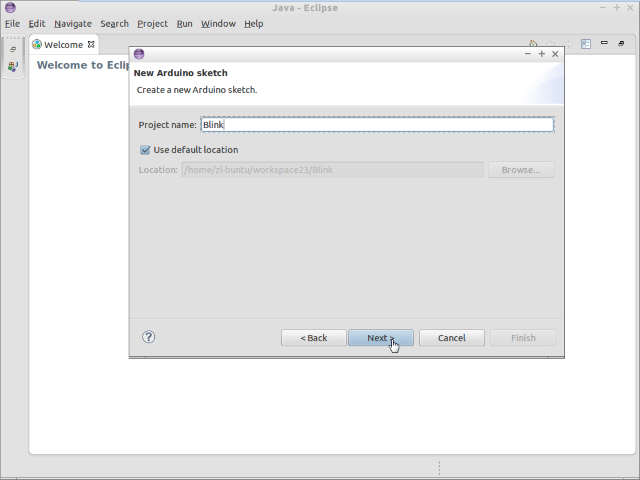Image resolution: width=640 pixels, height=480 pixels.
Task: Open the Window menu
Action: [218, 24]
